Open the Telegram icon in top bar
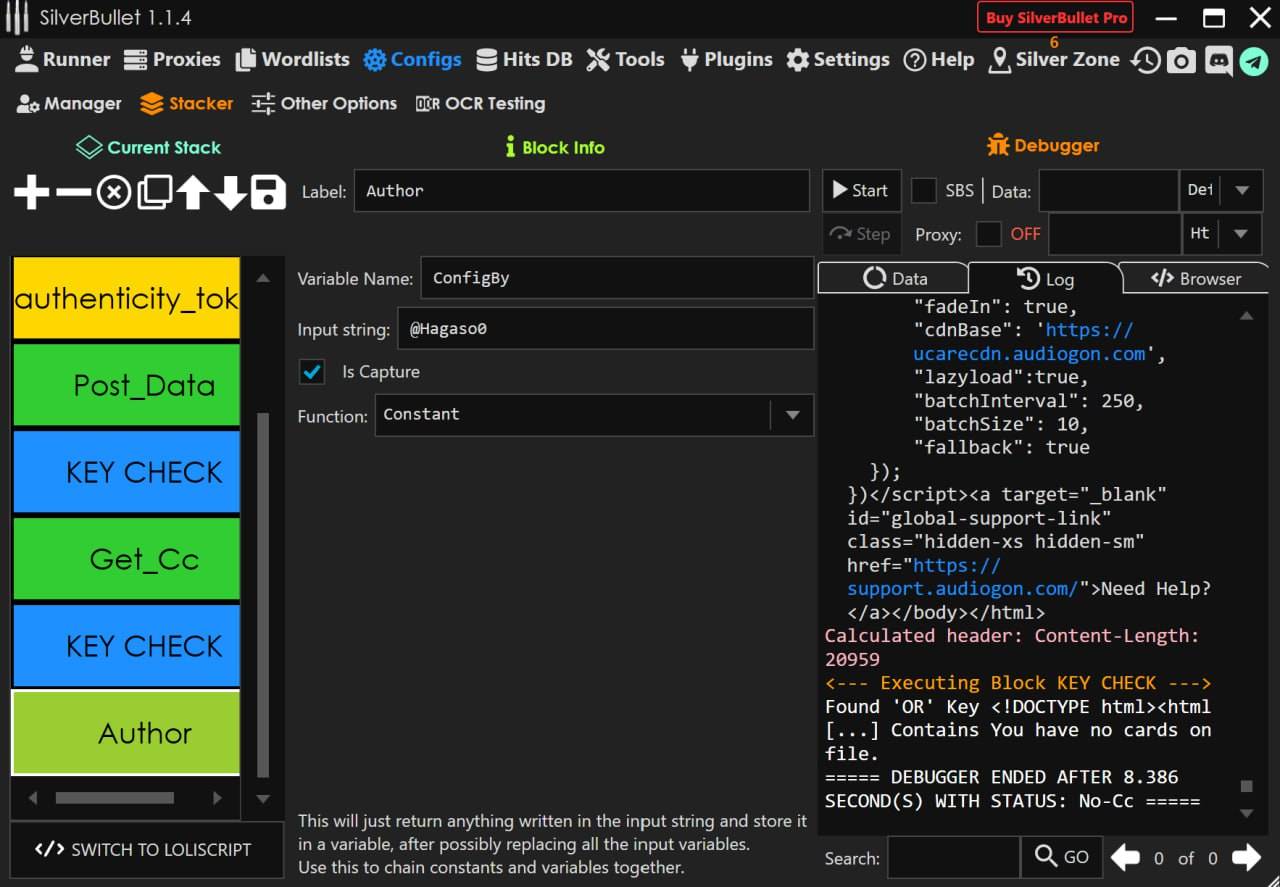 point(1253,61)
